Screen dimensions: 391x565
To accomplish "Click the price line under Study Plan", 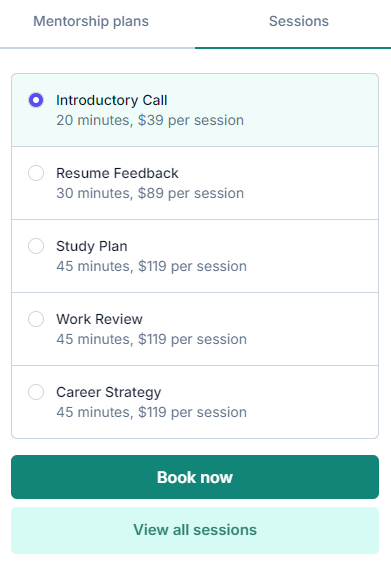I will coord(151,266).
